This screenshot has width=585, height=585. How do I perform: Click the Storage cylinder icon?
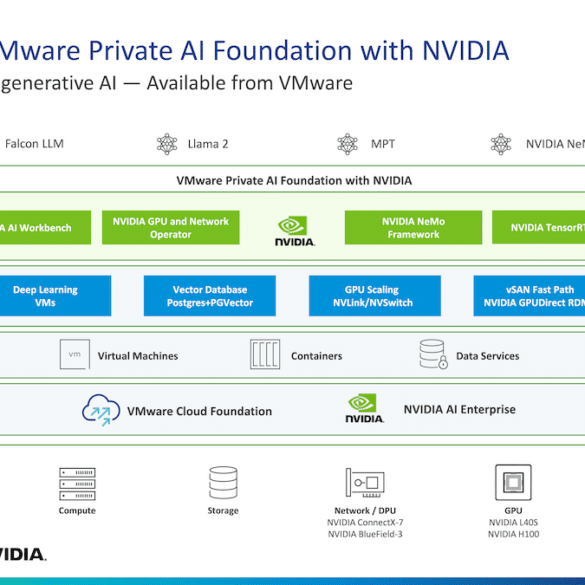tap(223, 482)
